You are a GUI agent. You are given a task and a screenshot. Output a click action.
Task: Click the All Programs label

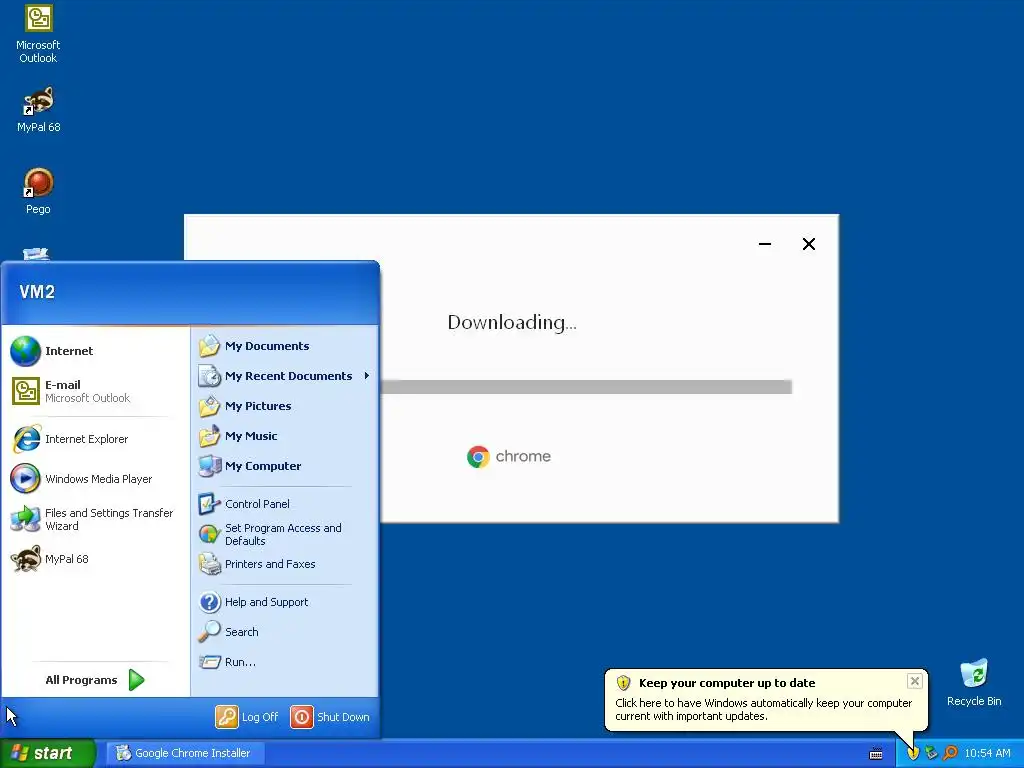pyautogui.click(x=81, y=680)
